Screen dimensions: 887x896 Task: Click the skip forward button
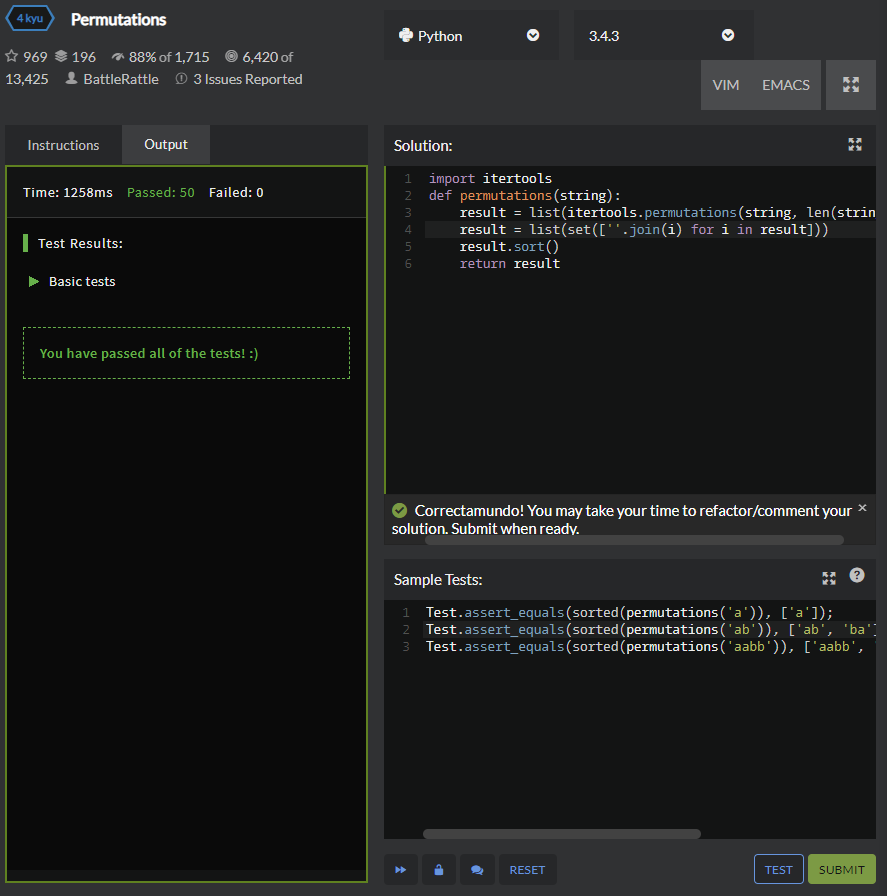pos(401,869)
